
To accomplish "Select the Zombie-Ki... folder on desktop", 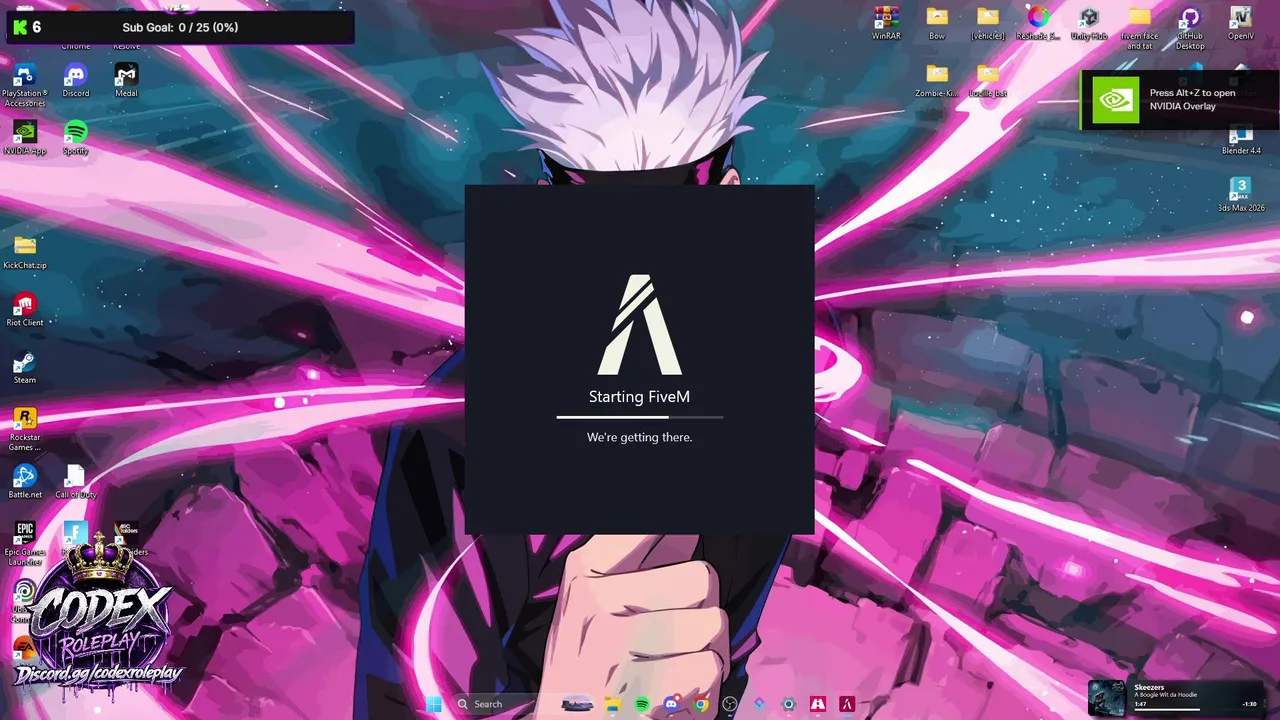I will pyautogui.click(x=937, y=81).
